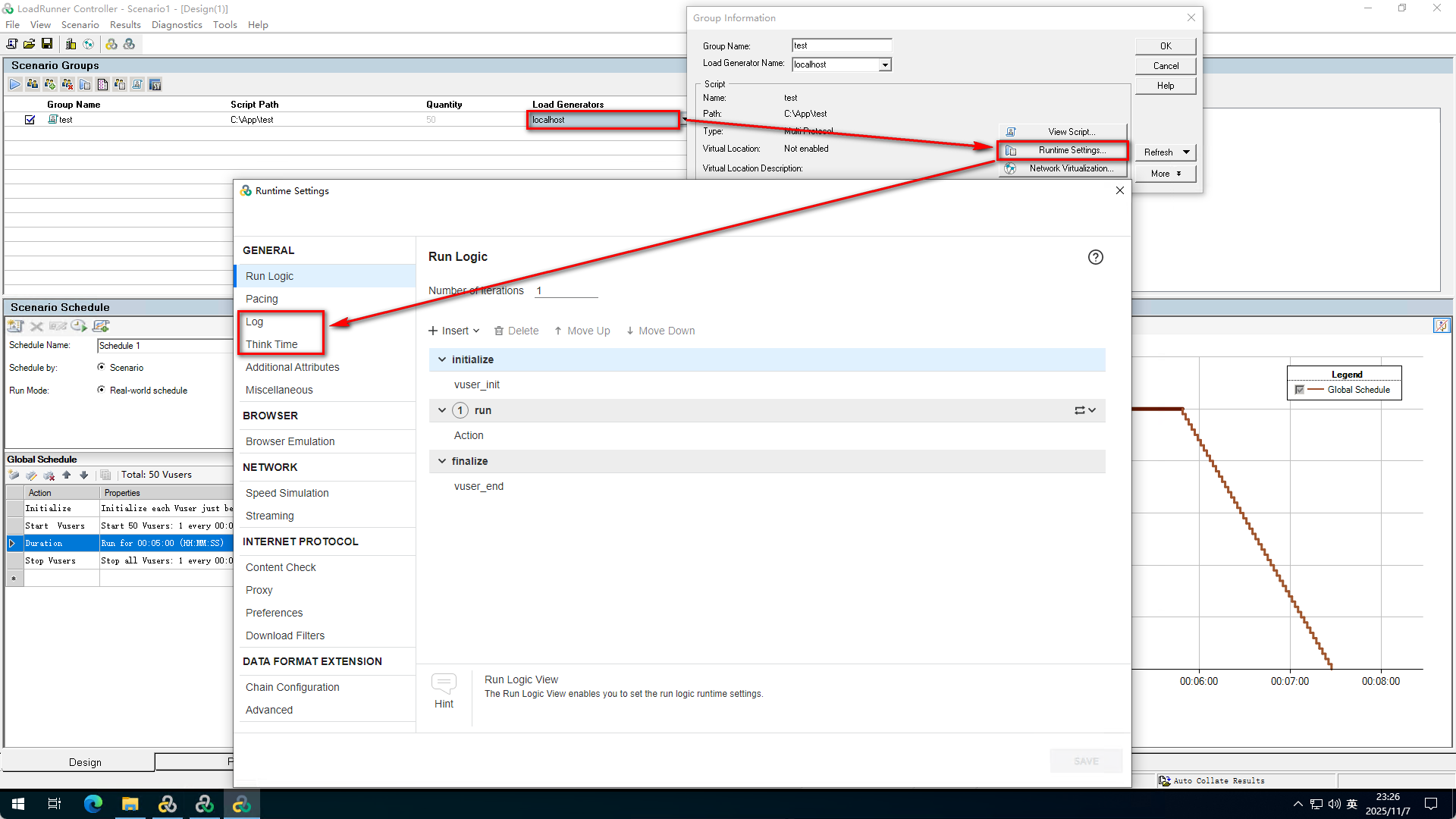
Task: Click the Number of Iterations field
Action: tap(565, 290)
